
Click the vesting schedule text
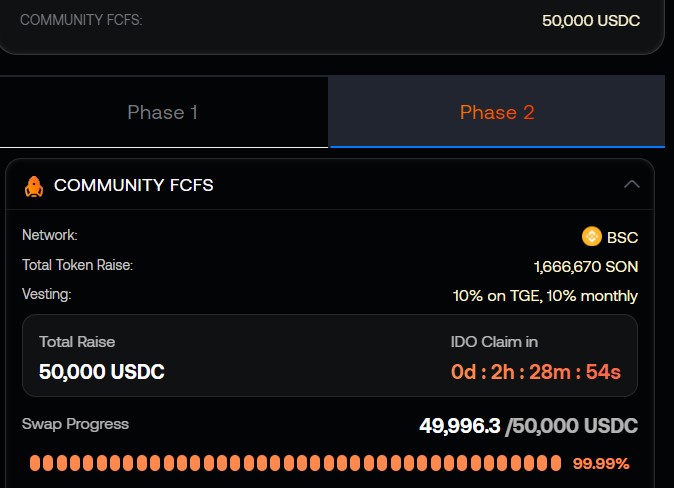[x=545, y=296]
